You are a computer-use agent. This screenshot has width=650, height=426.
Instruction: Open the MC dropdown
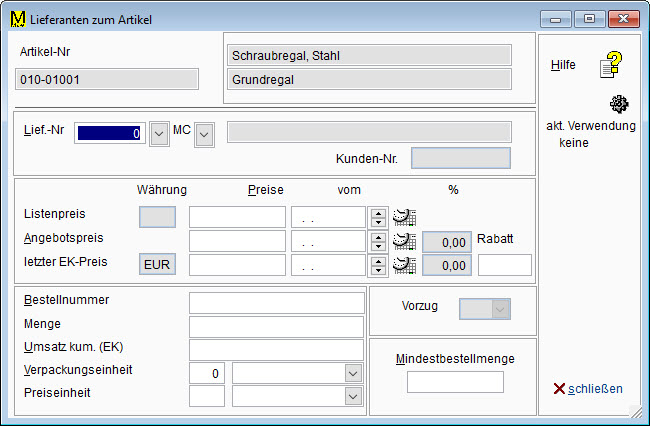204,133
